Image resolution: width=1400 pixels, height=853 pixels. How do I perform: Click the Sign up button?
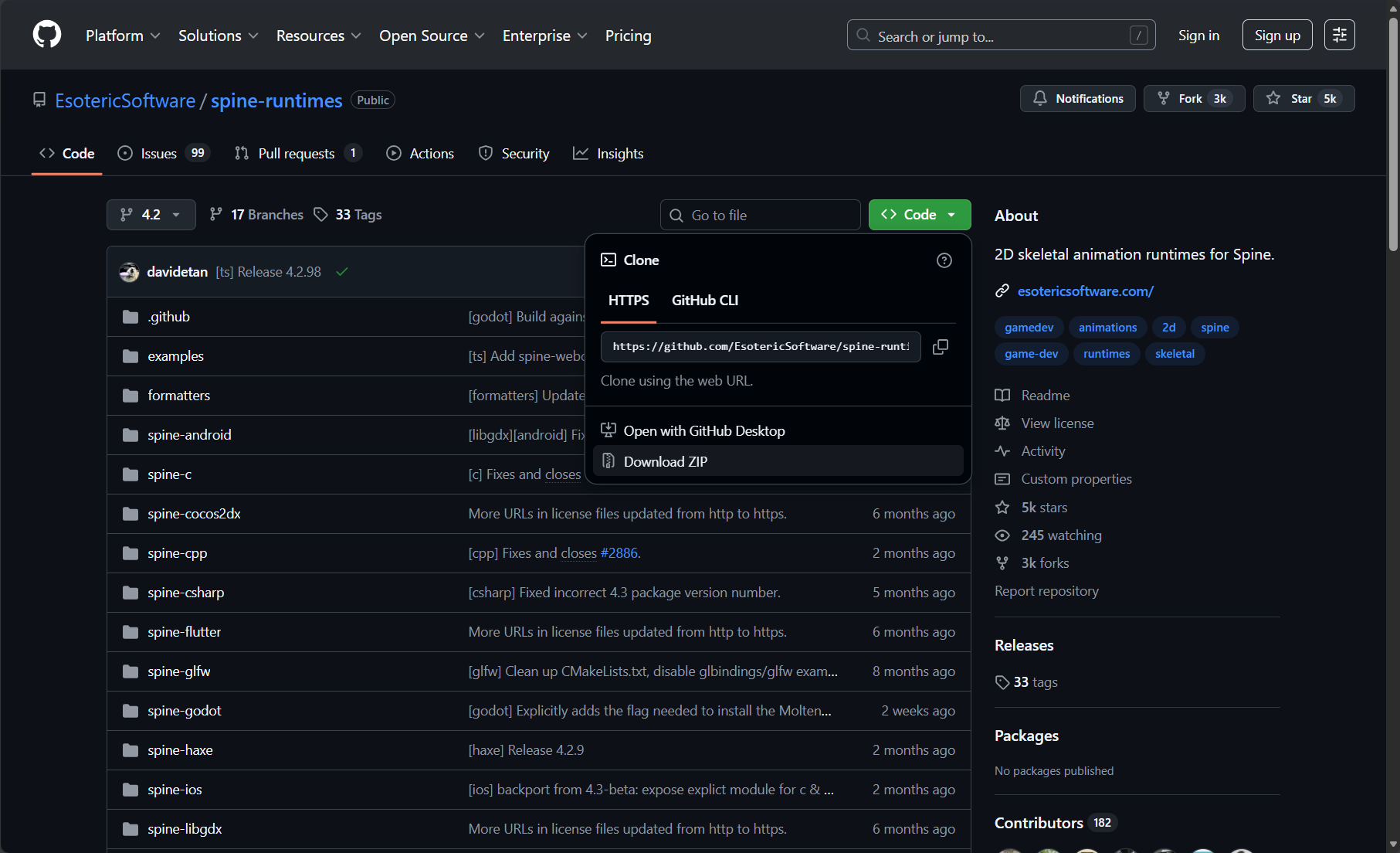pos(1277,35)
